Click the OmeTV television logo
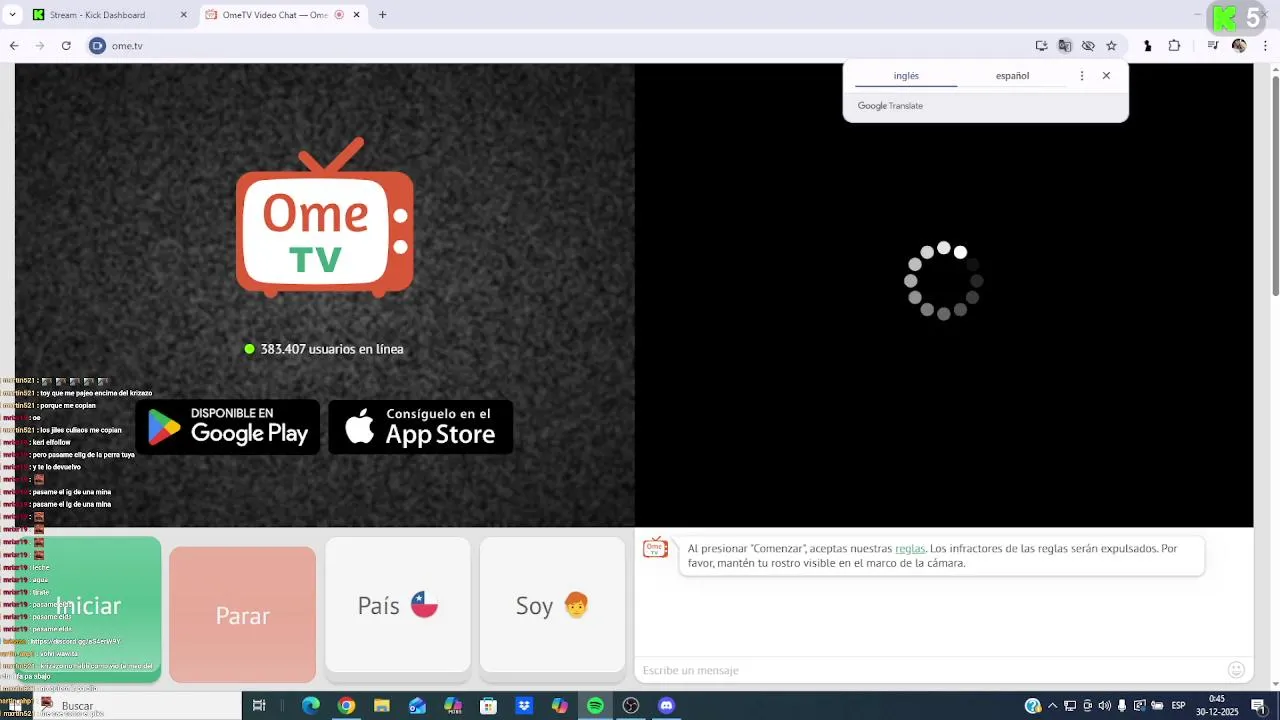 point(325,217)
